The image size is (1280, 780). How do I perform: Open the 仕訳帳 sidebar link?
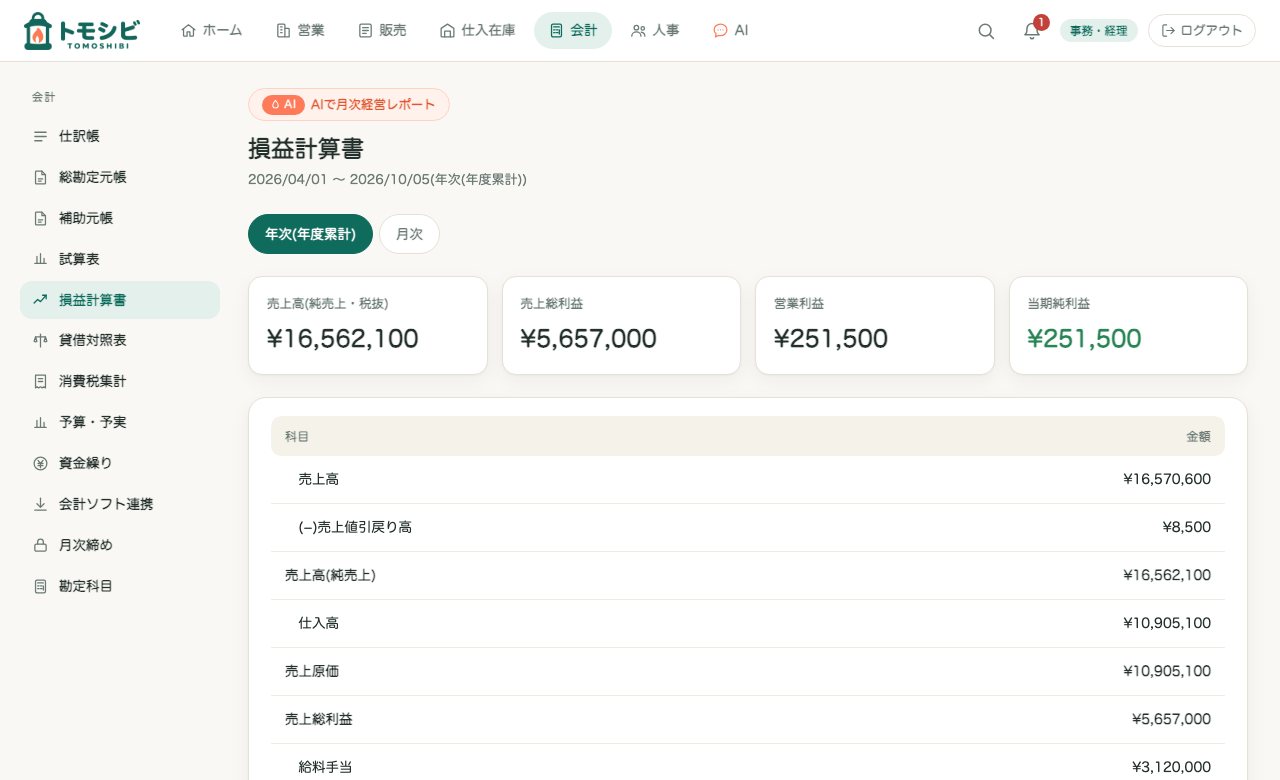point(120,136)
